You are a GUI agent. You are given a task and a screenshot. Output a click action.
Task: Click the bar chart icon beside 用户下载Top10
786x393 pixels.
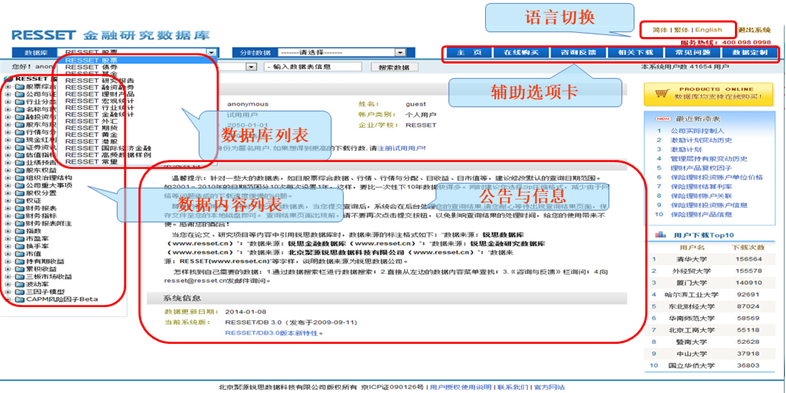tap(661, 235)
